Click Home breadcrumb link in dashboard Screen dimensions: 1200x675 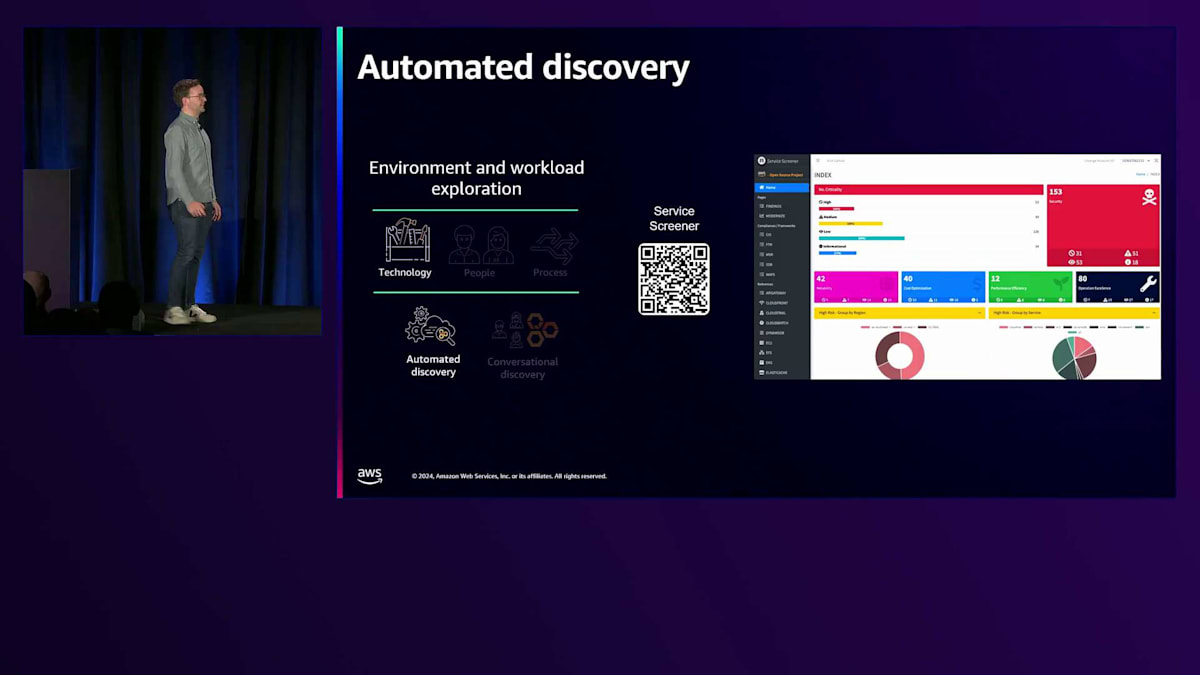pos(1141,174)
